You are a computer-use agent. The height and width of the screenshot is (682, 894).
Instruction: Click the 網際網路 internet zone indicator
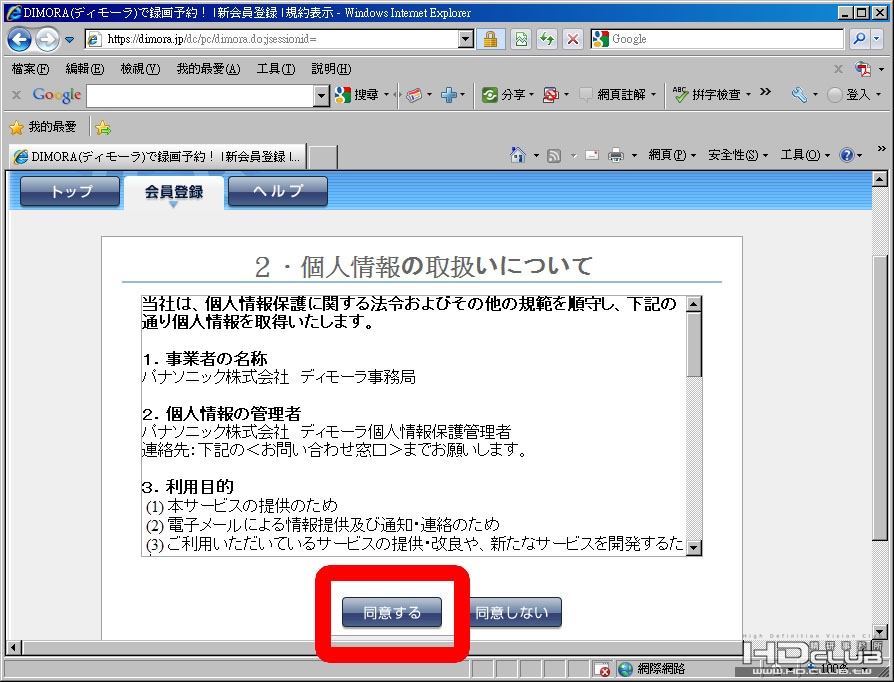tap(652, 669)
